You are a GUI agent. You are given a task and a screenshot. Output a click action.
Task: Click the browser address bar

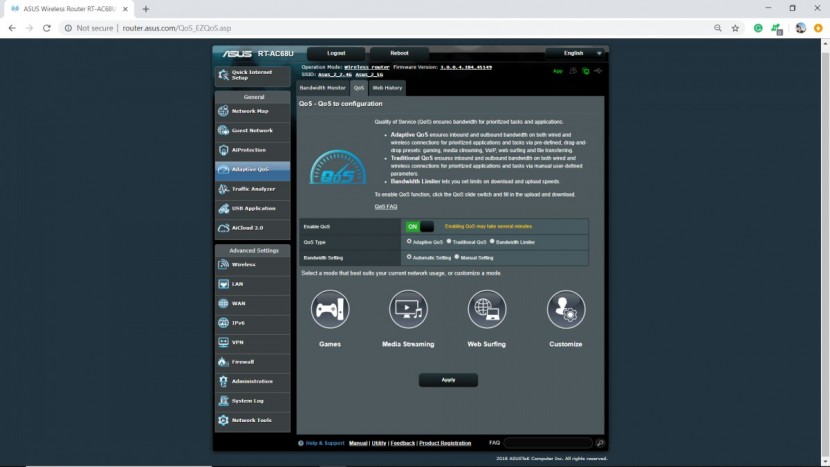coord(386,28)
